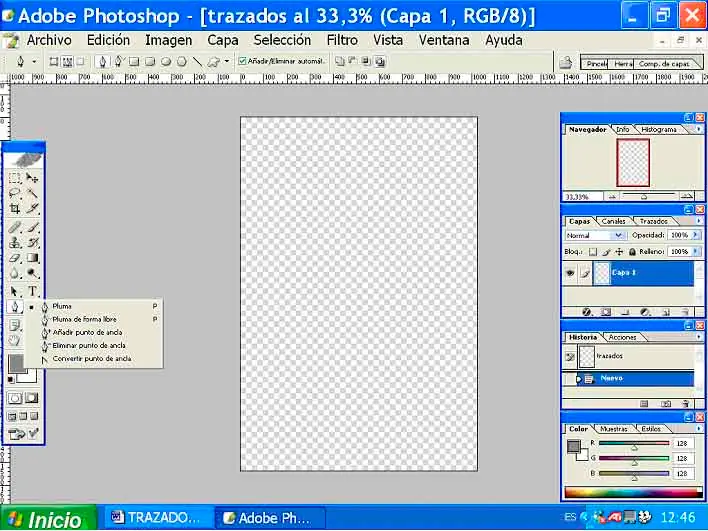Viewport: 708px width, 531px height.
Task: Select Line shape in options bar
Action: tap(197, 61)
